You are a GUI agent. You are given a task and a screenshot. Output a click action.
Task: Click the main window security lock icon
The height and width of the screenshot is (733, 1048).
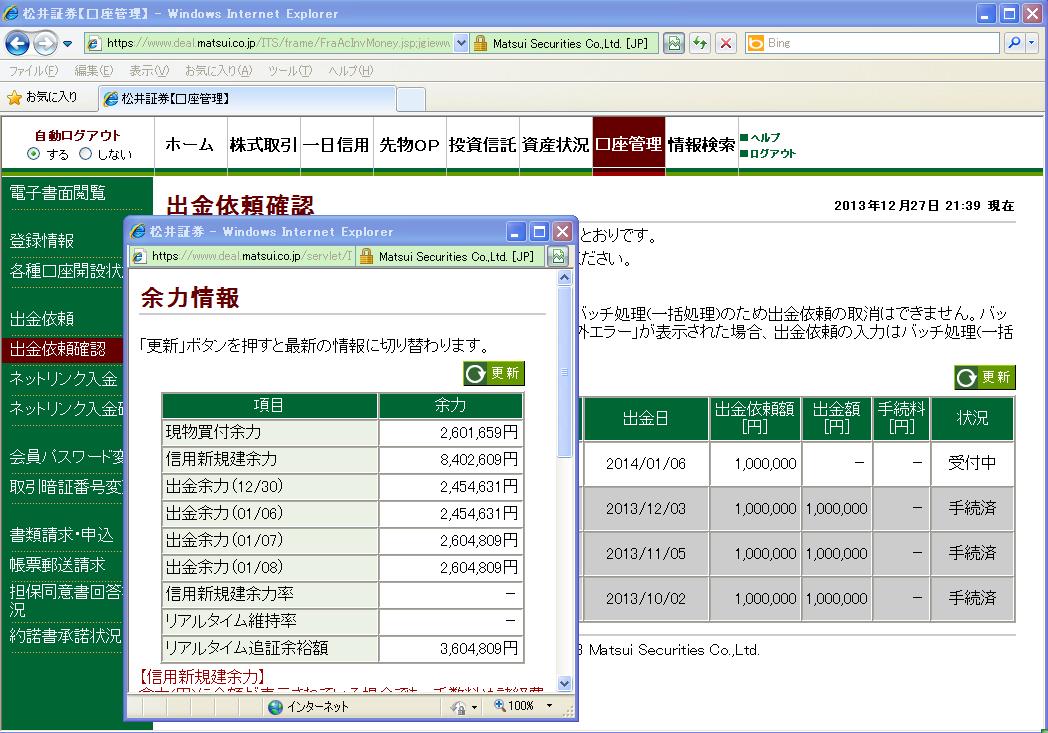click(480, 43)
